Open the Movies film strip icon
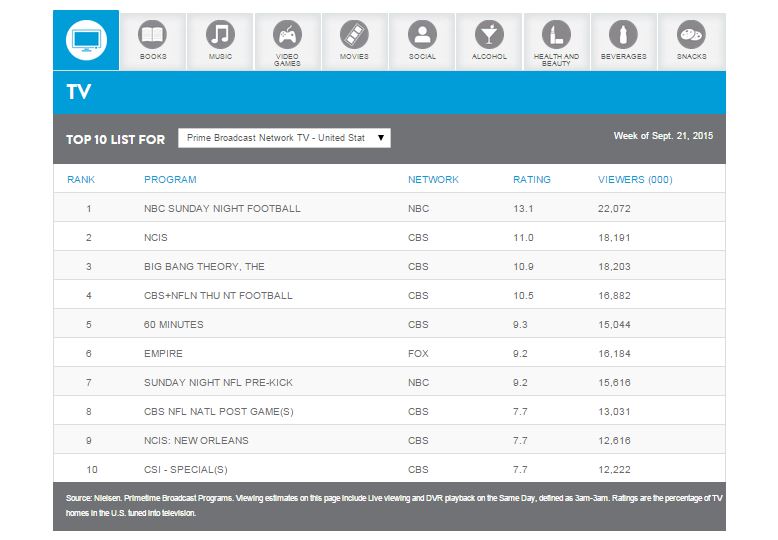Screen dimensions: 778x540 354,35
